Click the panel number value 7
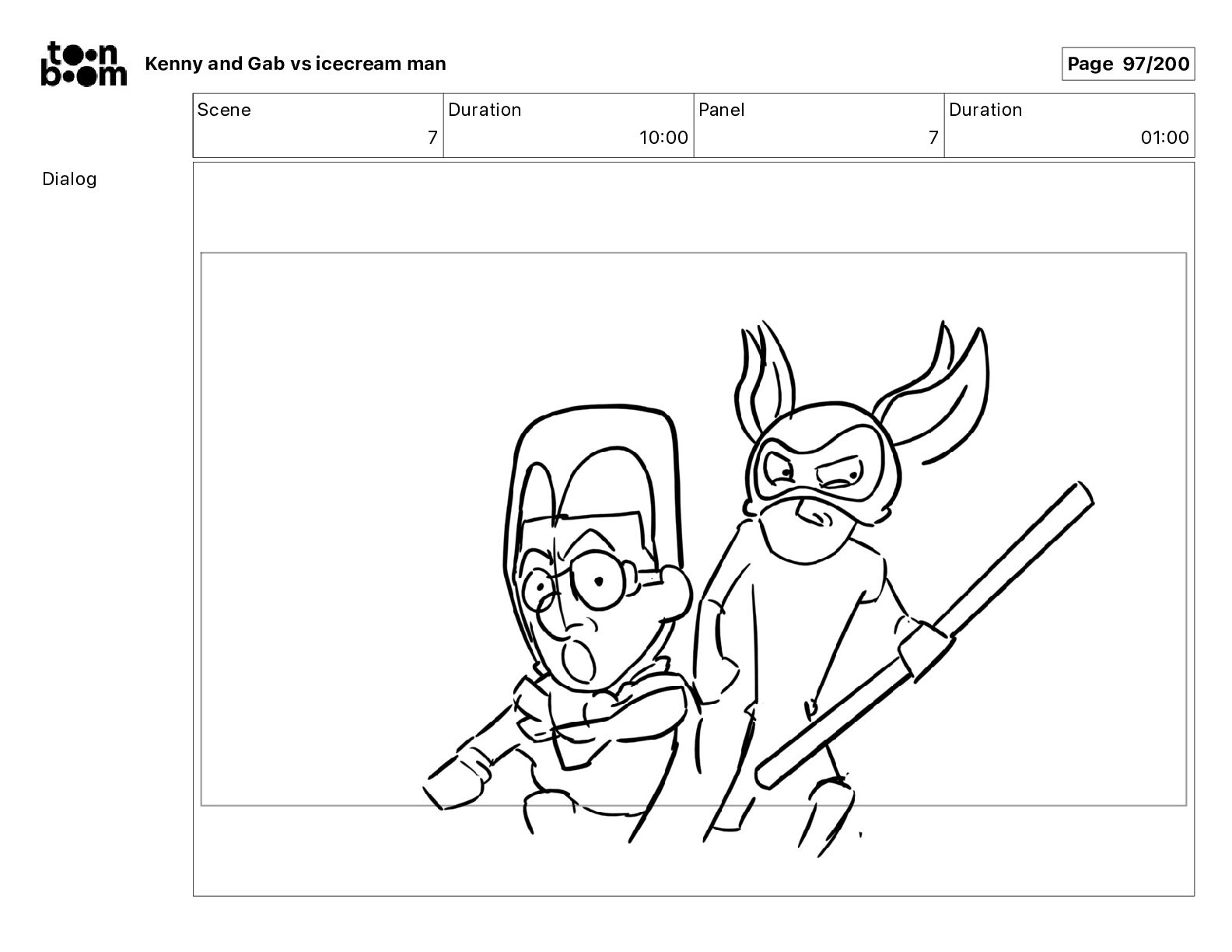 coord(933,138)
